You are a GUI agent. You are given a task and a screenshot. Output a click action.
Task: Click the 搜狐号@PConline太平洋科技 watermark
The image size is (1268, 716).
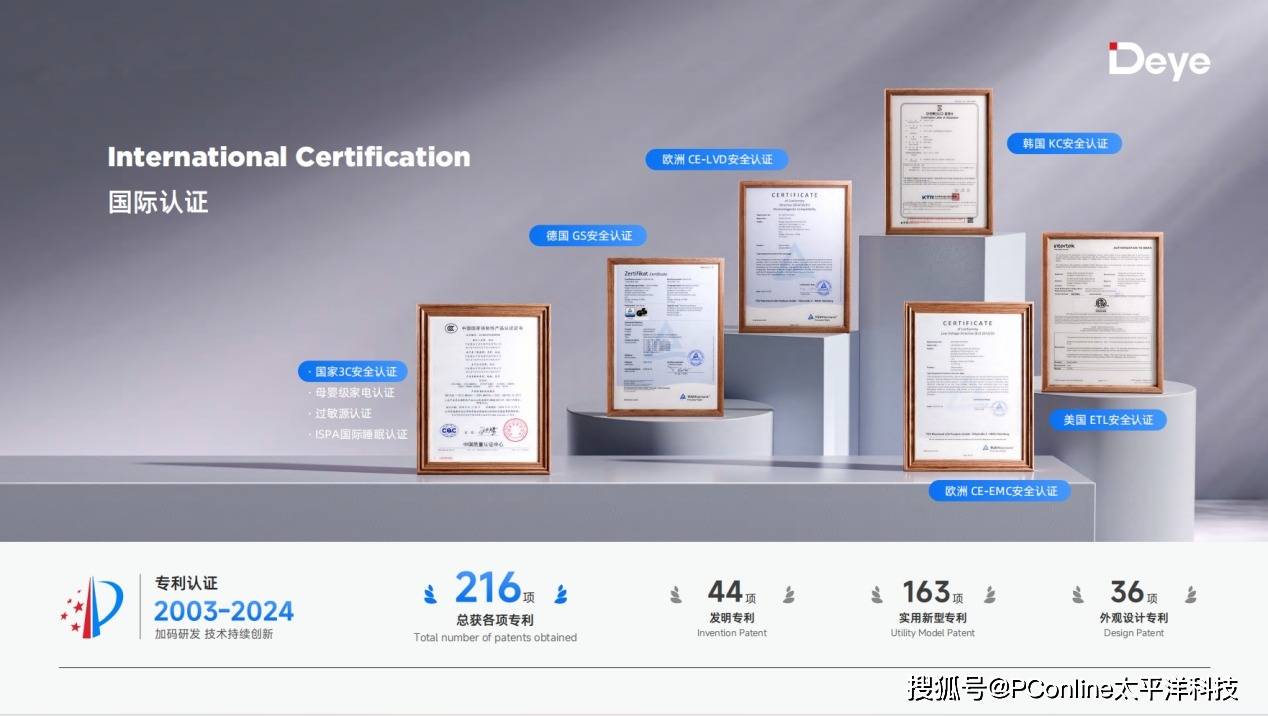pos(1073,688)
